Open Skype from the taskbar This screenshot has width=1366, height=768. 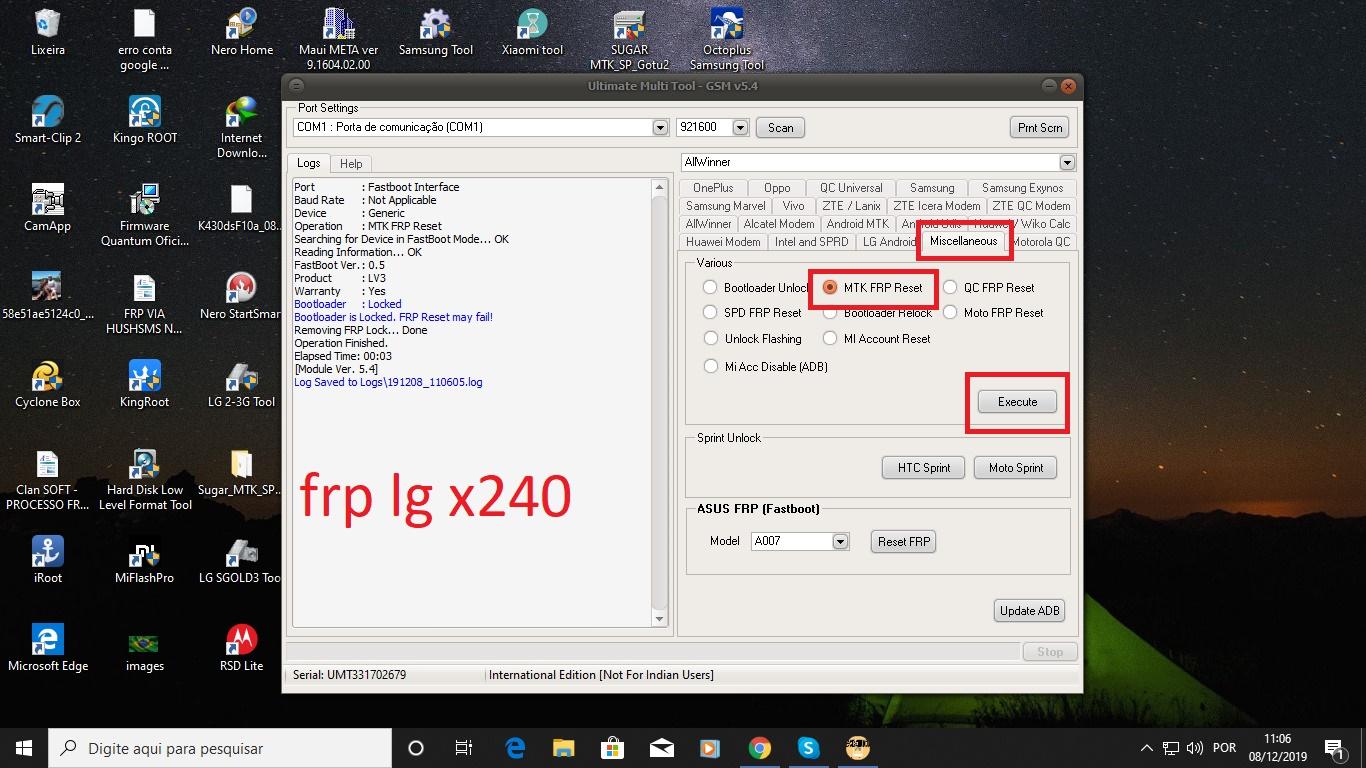(x=808, y=748)
